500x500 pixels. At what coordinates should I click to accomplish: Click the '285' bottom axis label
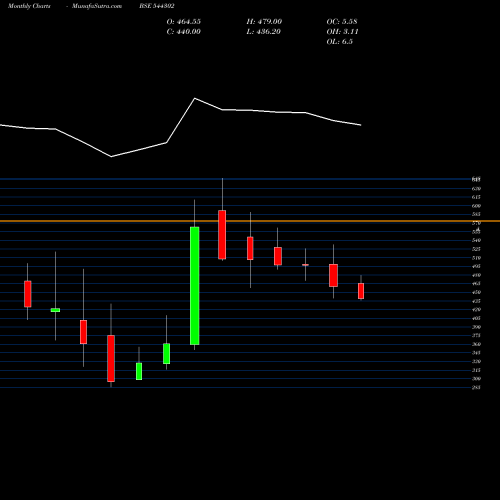[476, 387]
